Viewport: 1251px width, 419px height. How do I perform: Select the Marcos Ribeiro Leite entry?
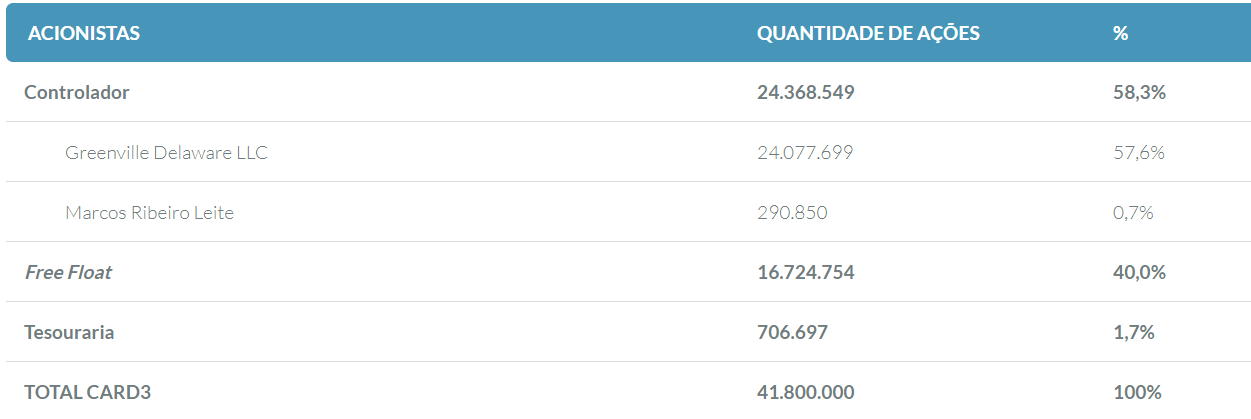(149, 212)
